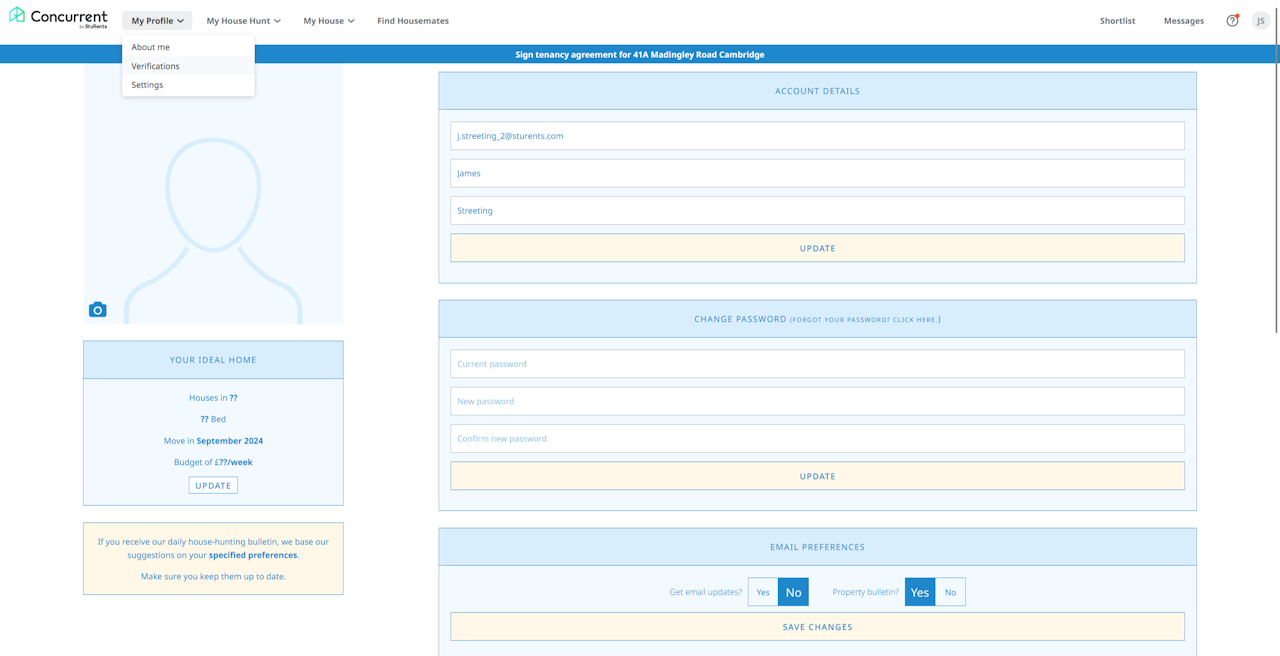Click the Concurrent house logo icon
The image size is (1280, 656).
17,15
